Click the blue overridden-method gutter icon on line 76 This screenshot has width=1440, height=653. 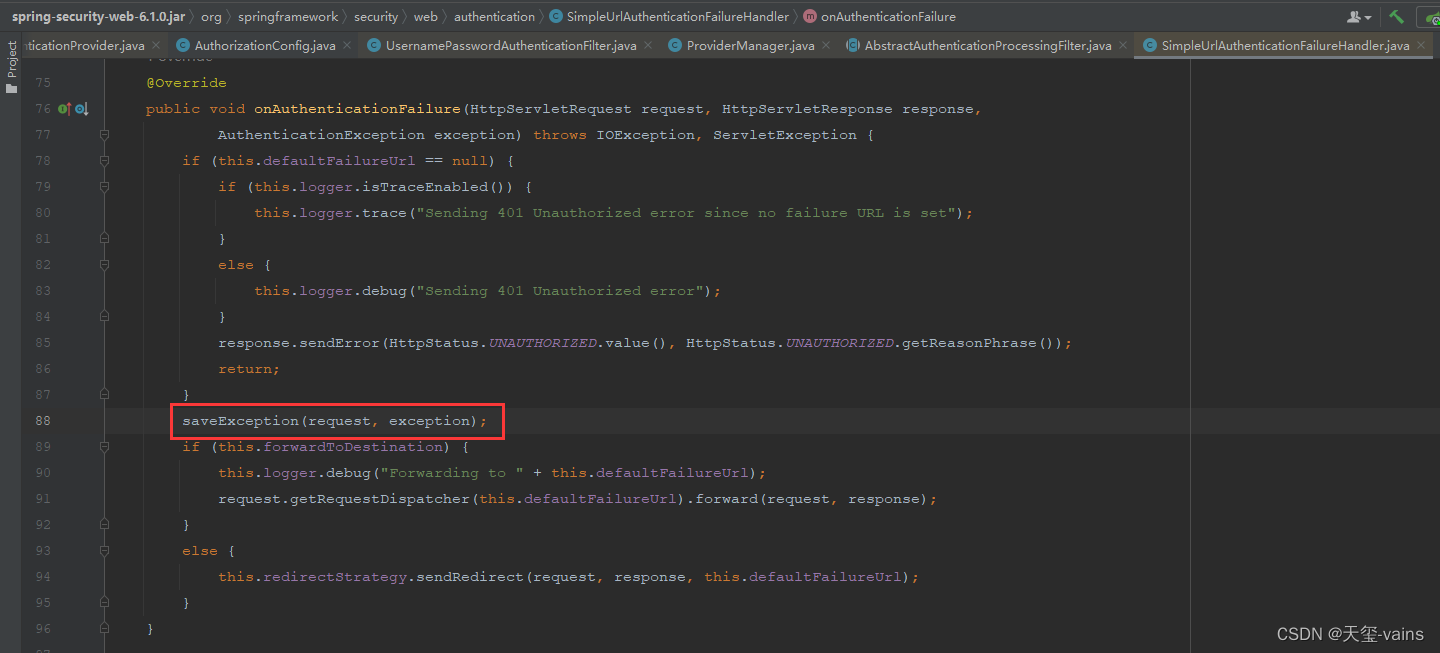(x=82, y=109)
